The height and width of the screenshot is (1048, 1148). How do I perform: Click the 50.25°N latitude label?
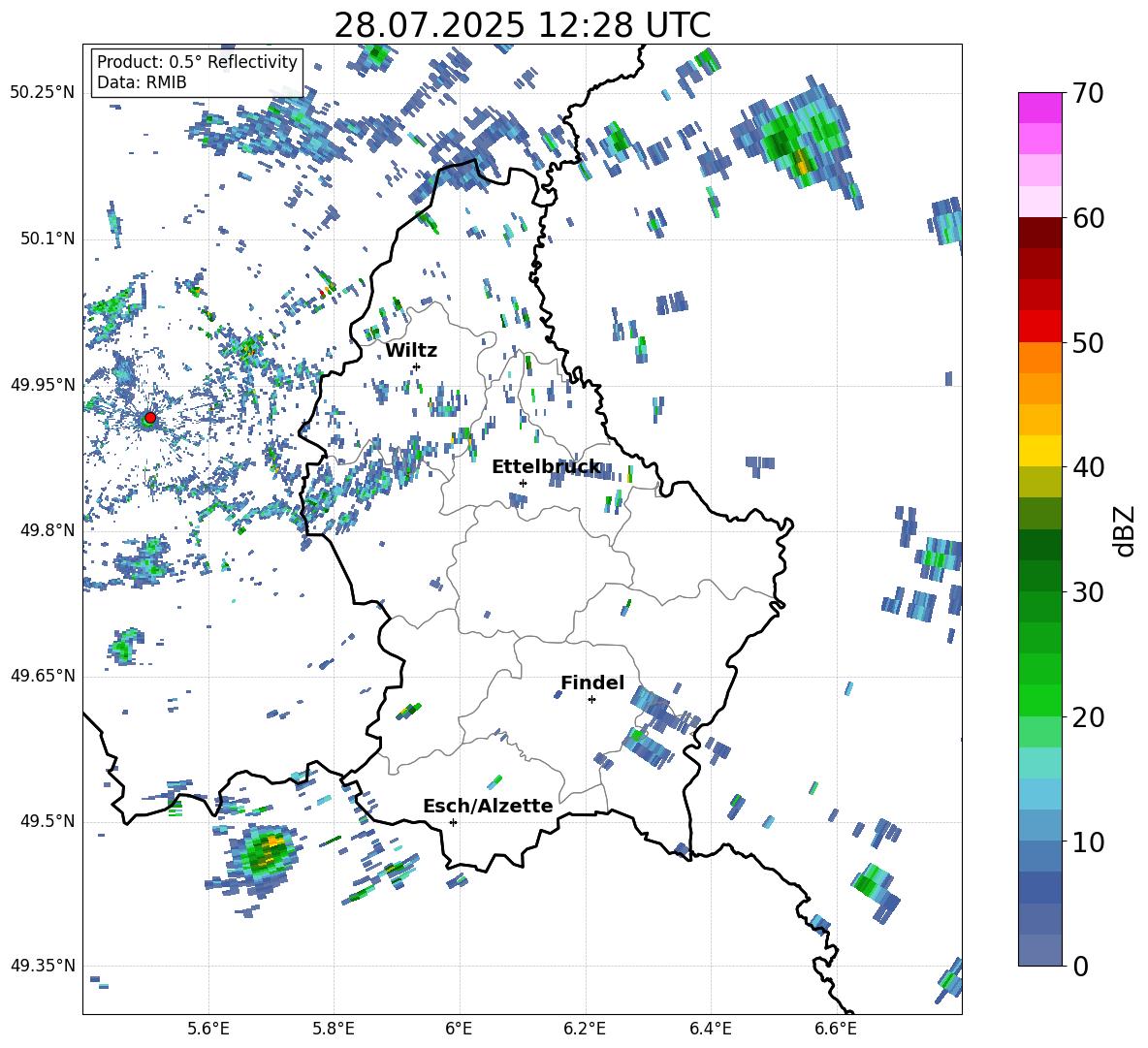tap(43, 93)
